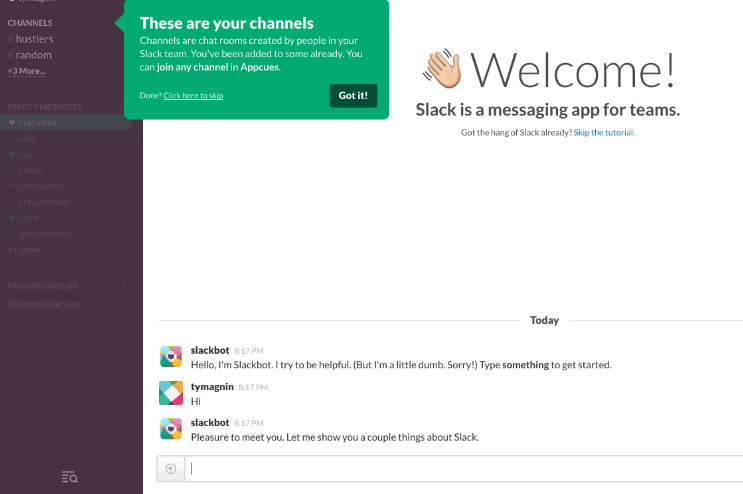Click the waving hand emoji
743x494 pixels.
pos(443,69)
